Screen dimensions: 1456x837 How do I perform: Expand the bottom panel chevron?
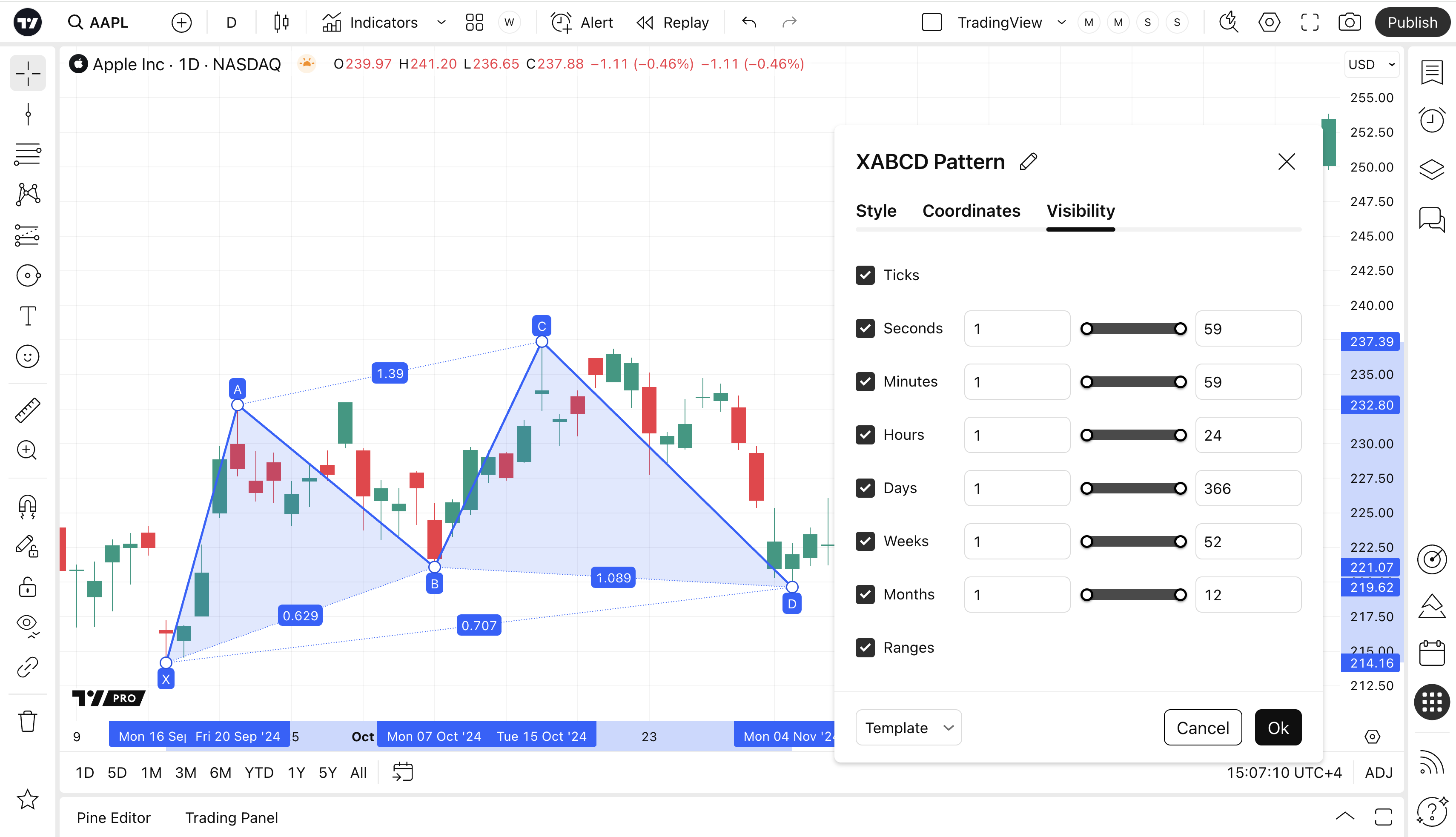coord(1345,816)
